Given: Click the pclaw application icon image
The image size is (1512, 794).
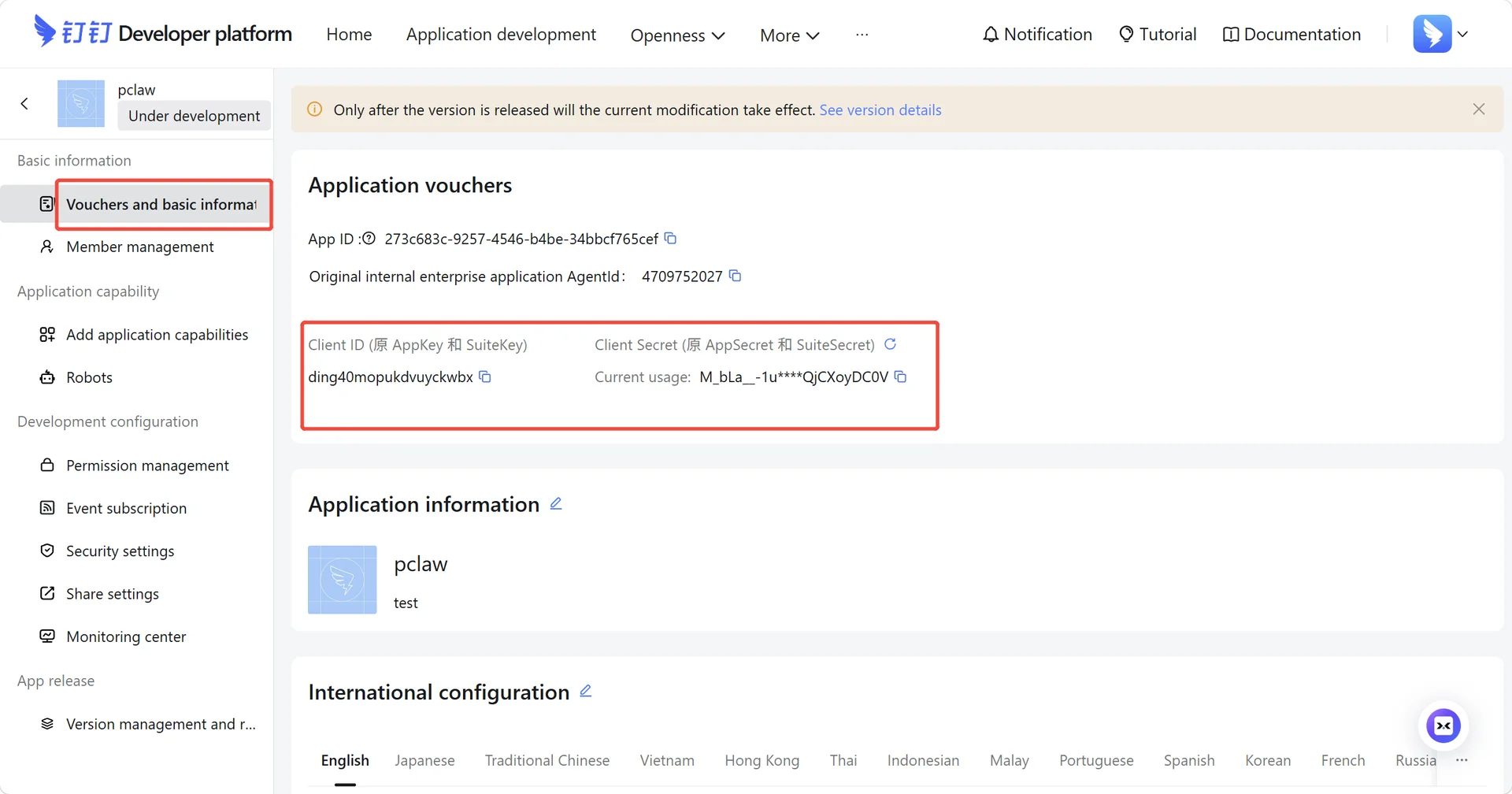Looking at the screenshot, I should pos(342,580).
